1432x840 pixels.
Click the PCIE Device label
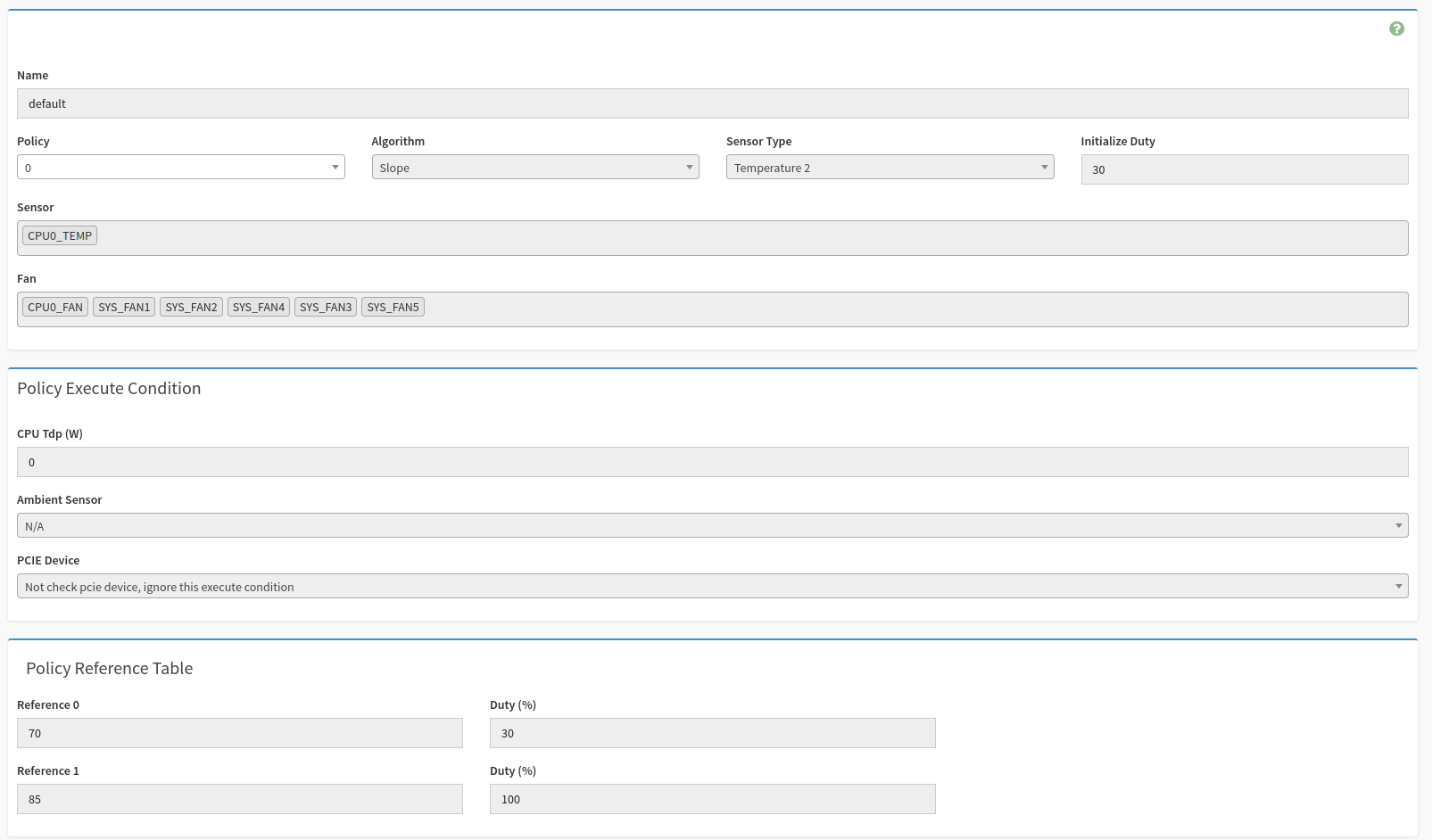48,560
